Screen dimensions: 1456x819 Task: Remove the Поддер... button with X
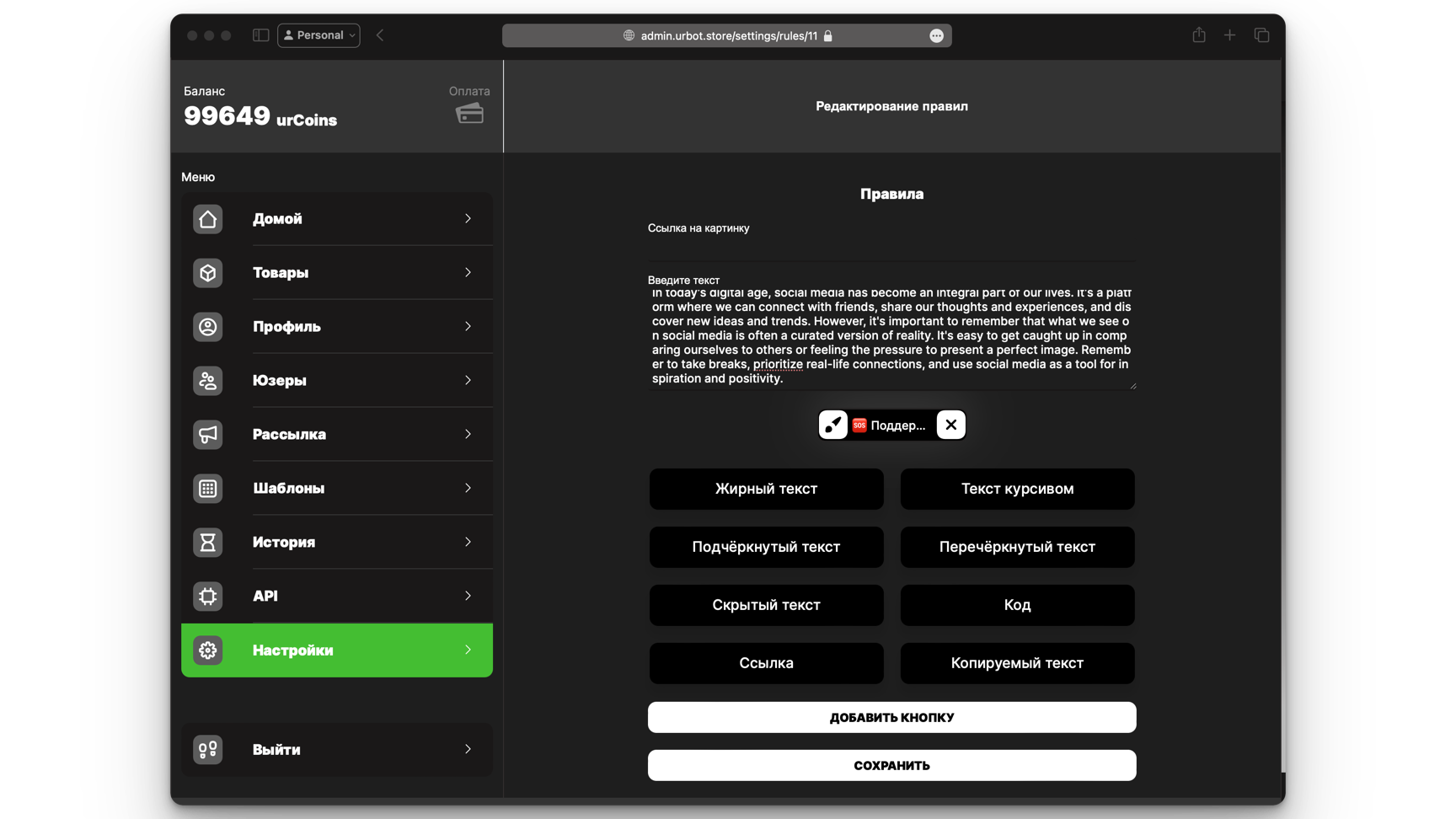950,426
